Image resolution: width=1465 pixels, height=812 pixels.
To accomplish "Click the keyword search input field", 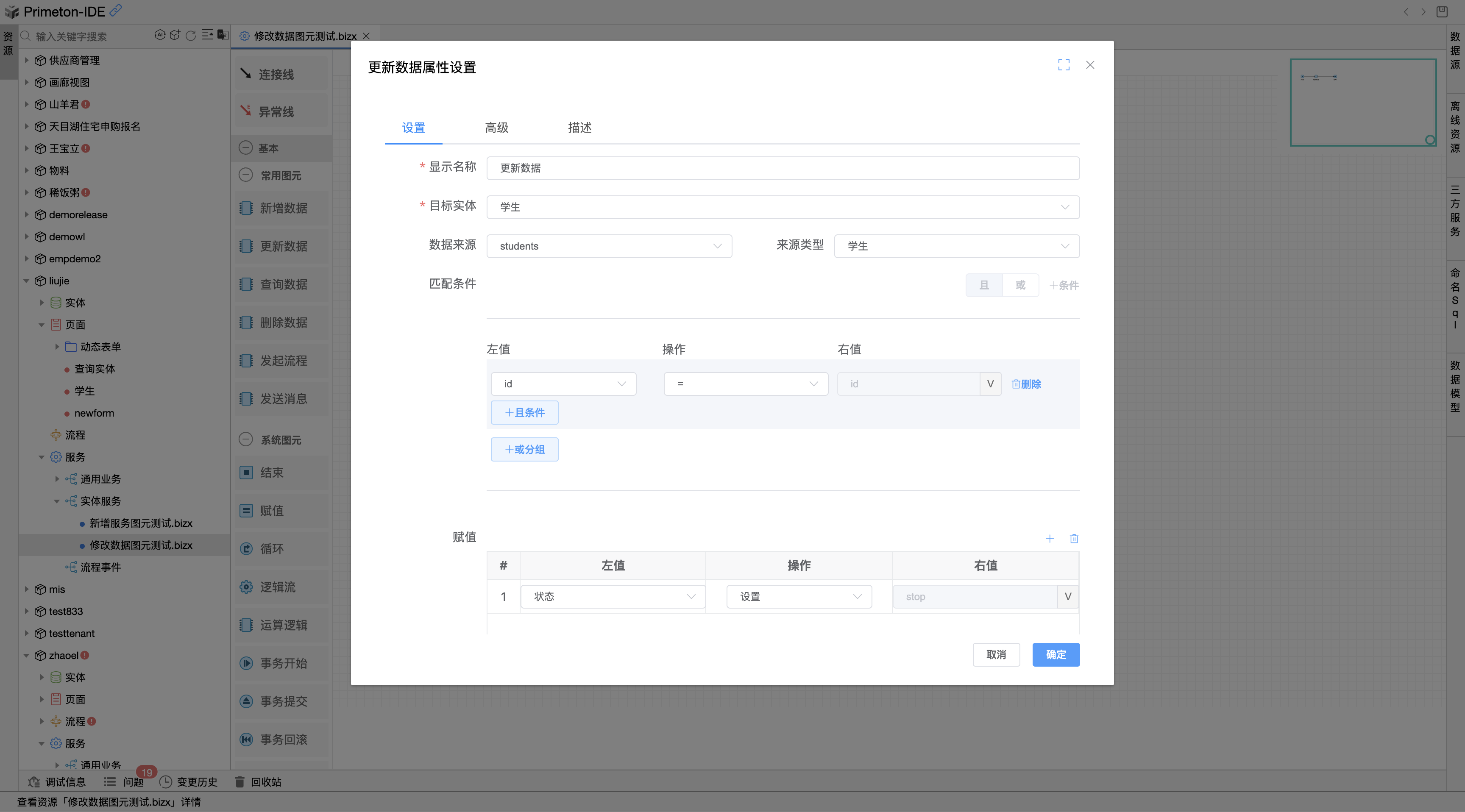I will click(x=85, y=36).
